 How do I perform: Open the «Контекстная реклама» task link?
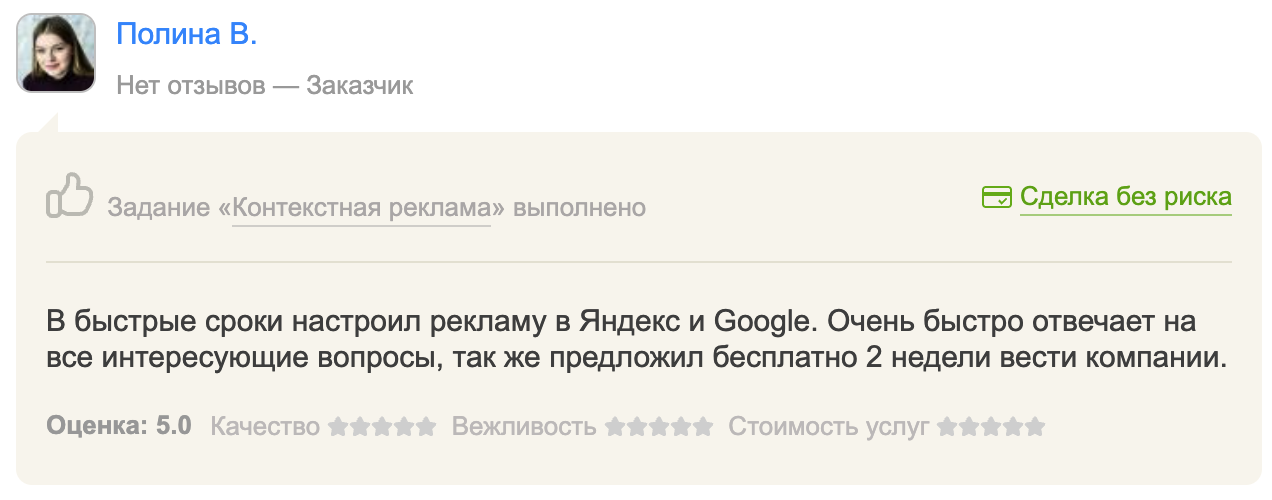pos(361,208)
